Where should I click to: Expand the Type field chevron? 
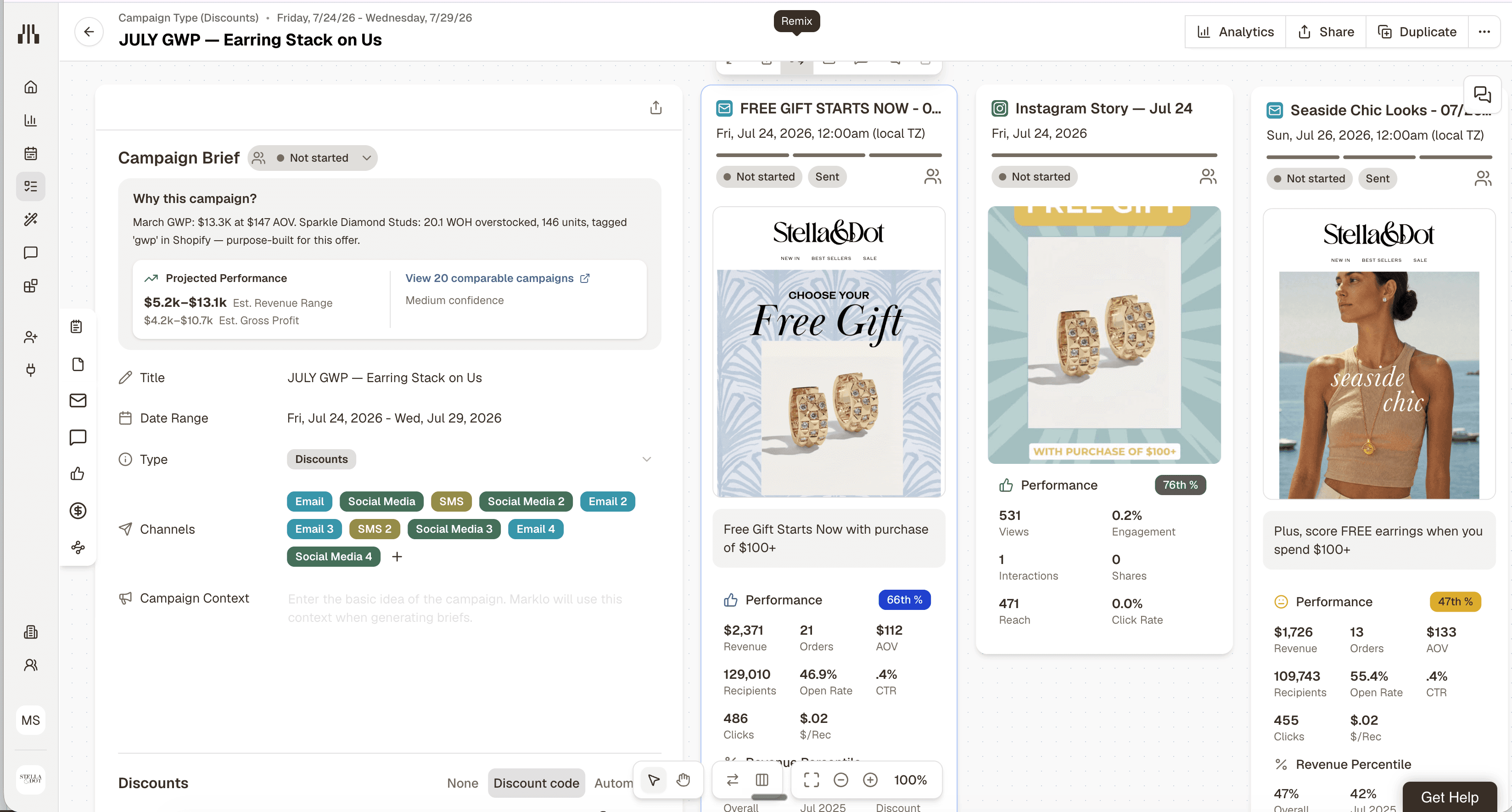[646, 459]
